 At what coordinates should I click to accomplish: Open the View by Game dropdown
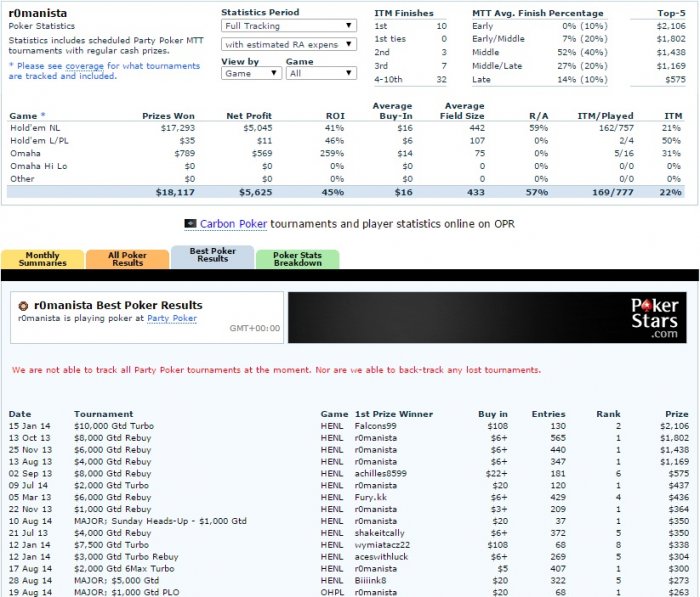[251, 73]
